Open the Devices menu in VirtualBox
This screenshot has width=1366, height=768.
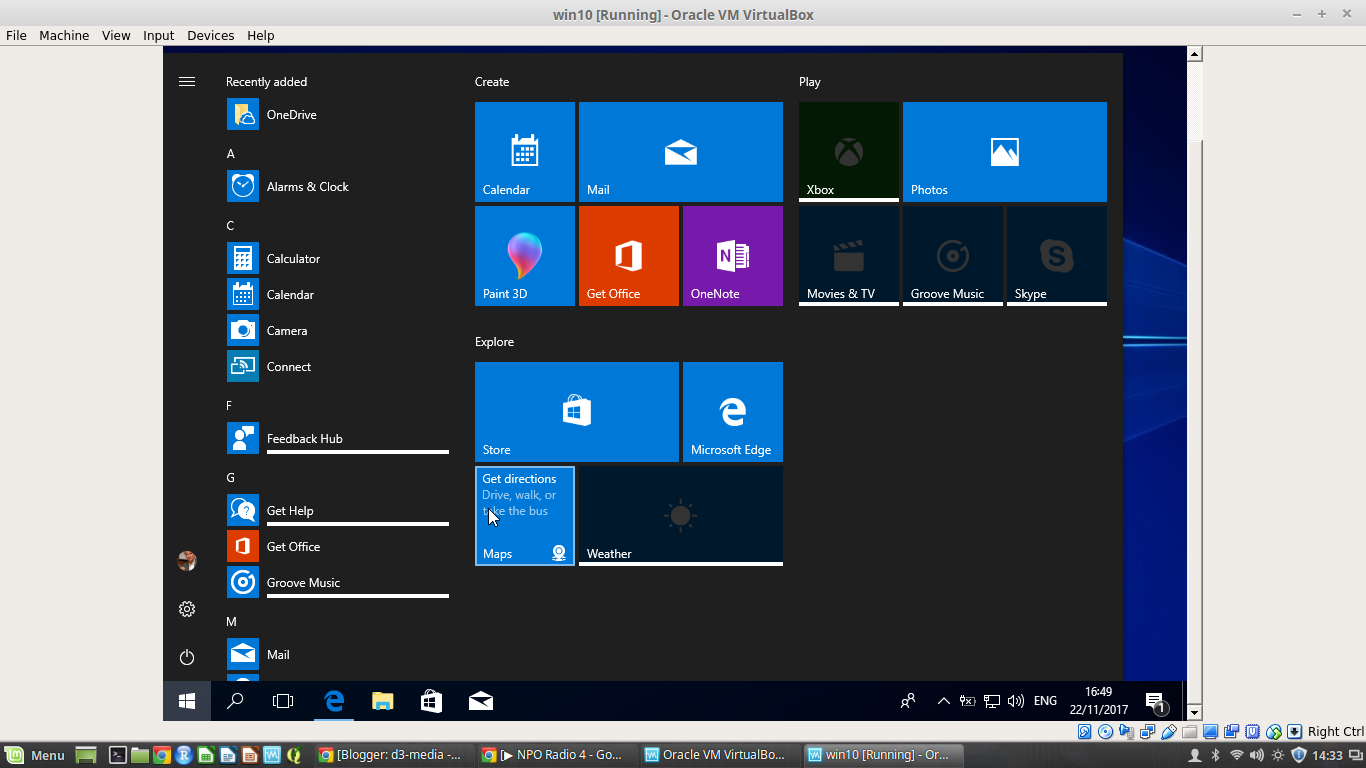click(210, 35)
